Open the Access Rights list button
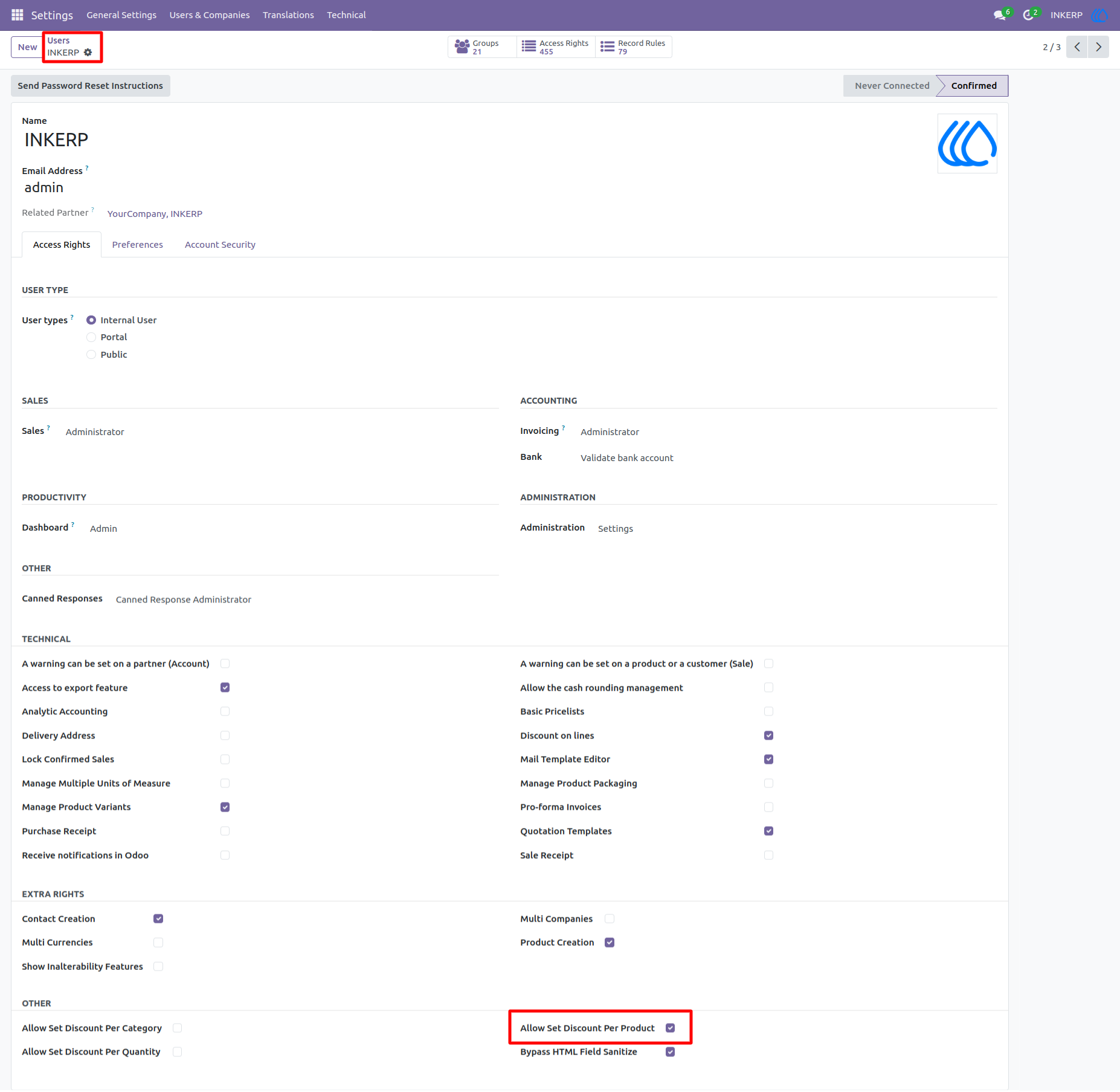The width and height of the screenshot is (1120, 1092). 556,47
